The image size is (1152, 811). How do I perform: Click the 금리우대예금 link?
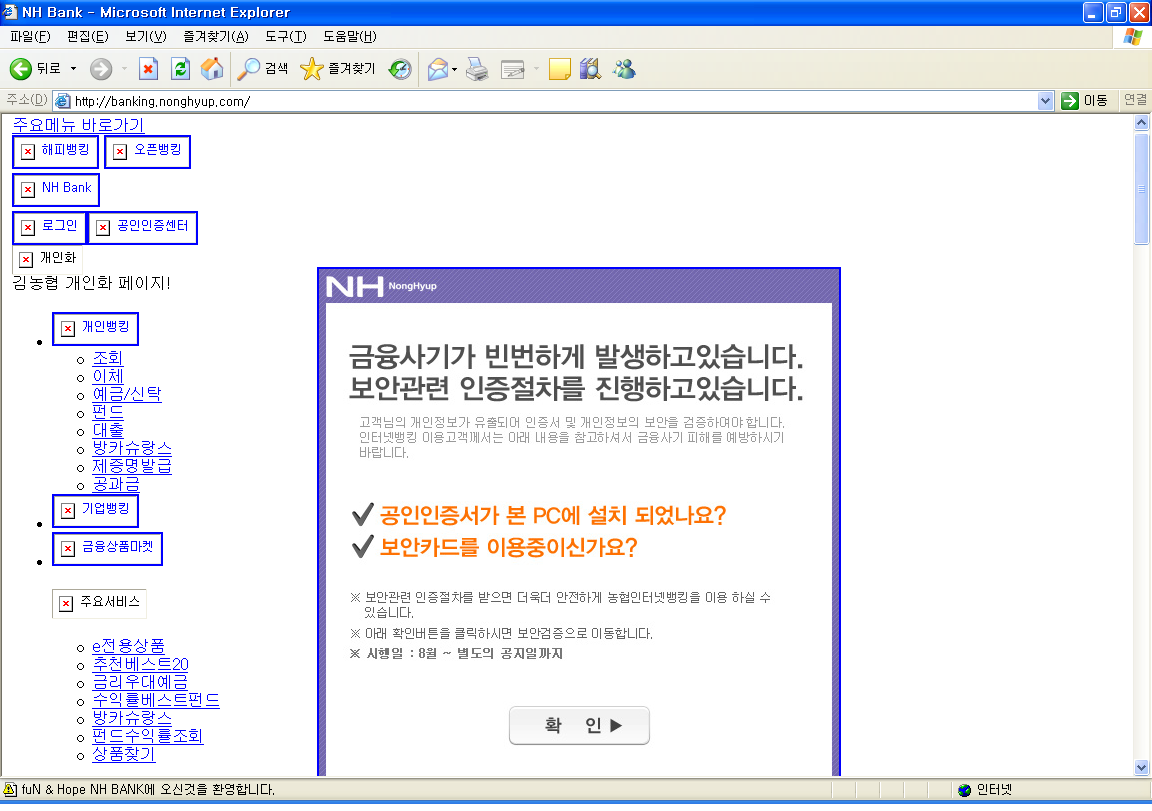pyautogui.click(x=140, y=682)
